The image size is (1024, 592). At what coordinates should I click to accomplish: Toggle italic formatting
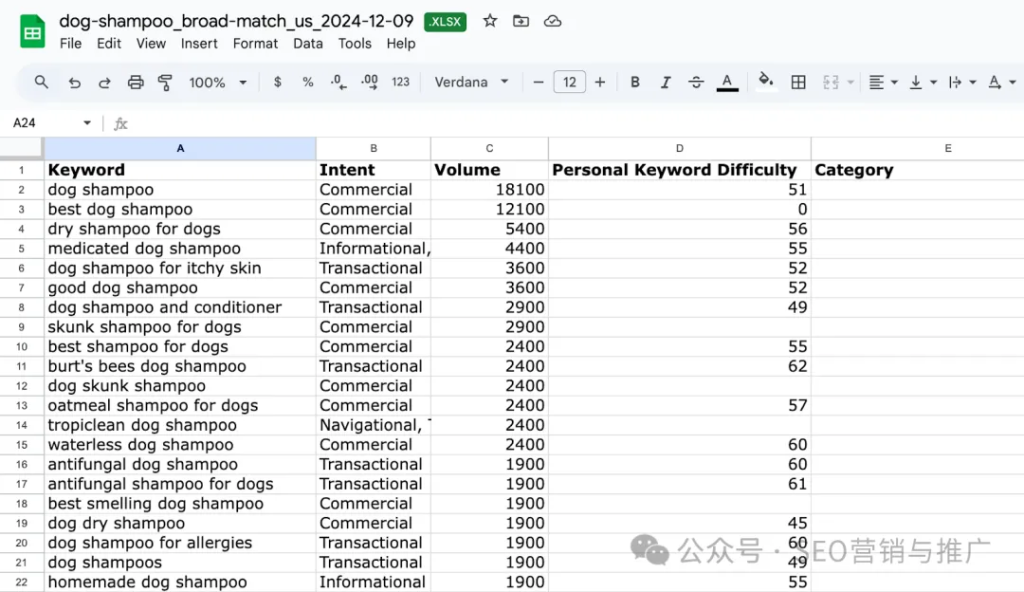pyautogui.click(x=666, y=82)
